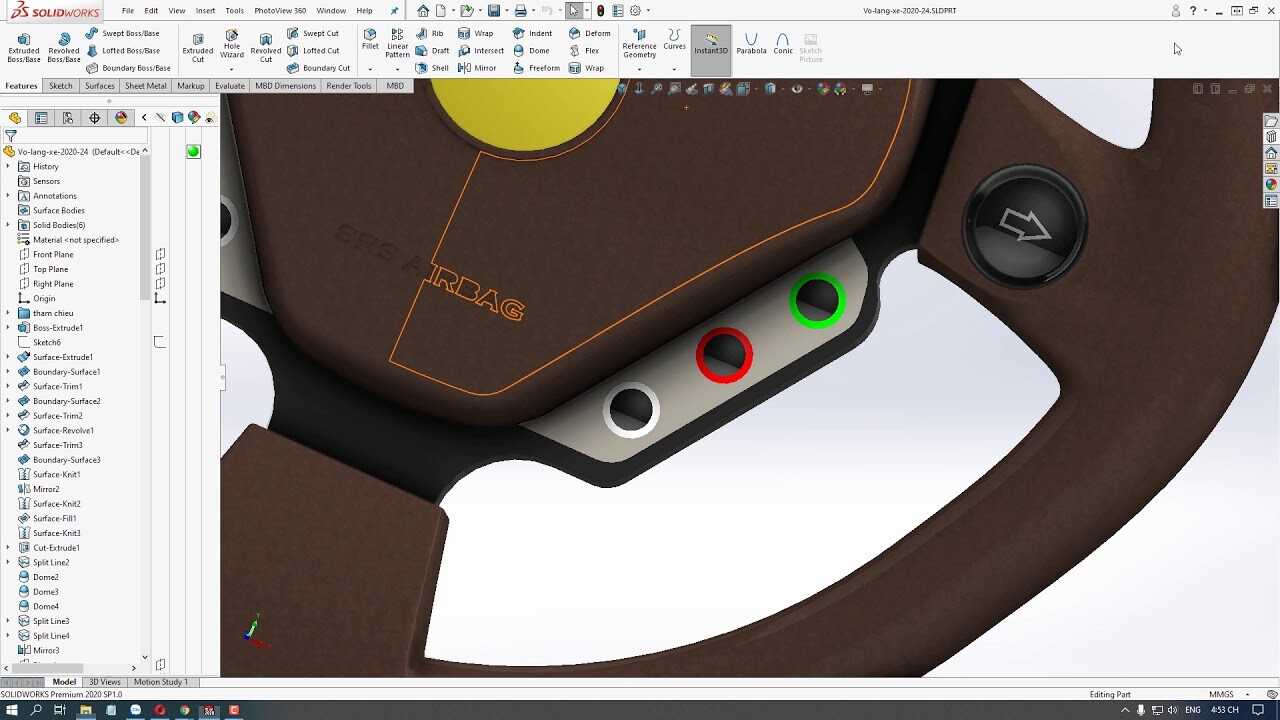Click the Rebuild traffic light icon
Viewport: 1280px width, 720px height.
tap(599, 11)
